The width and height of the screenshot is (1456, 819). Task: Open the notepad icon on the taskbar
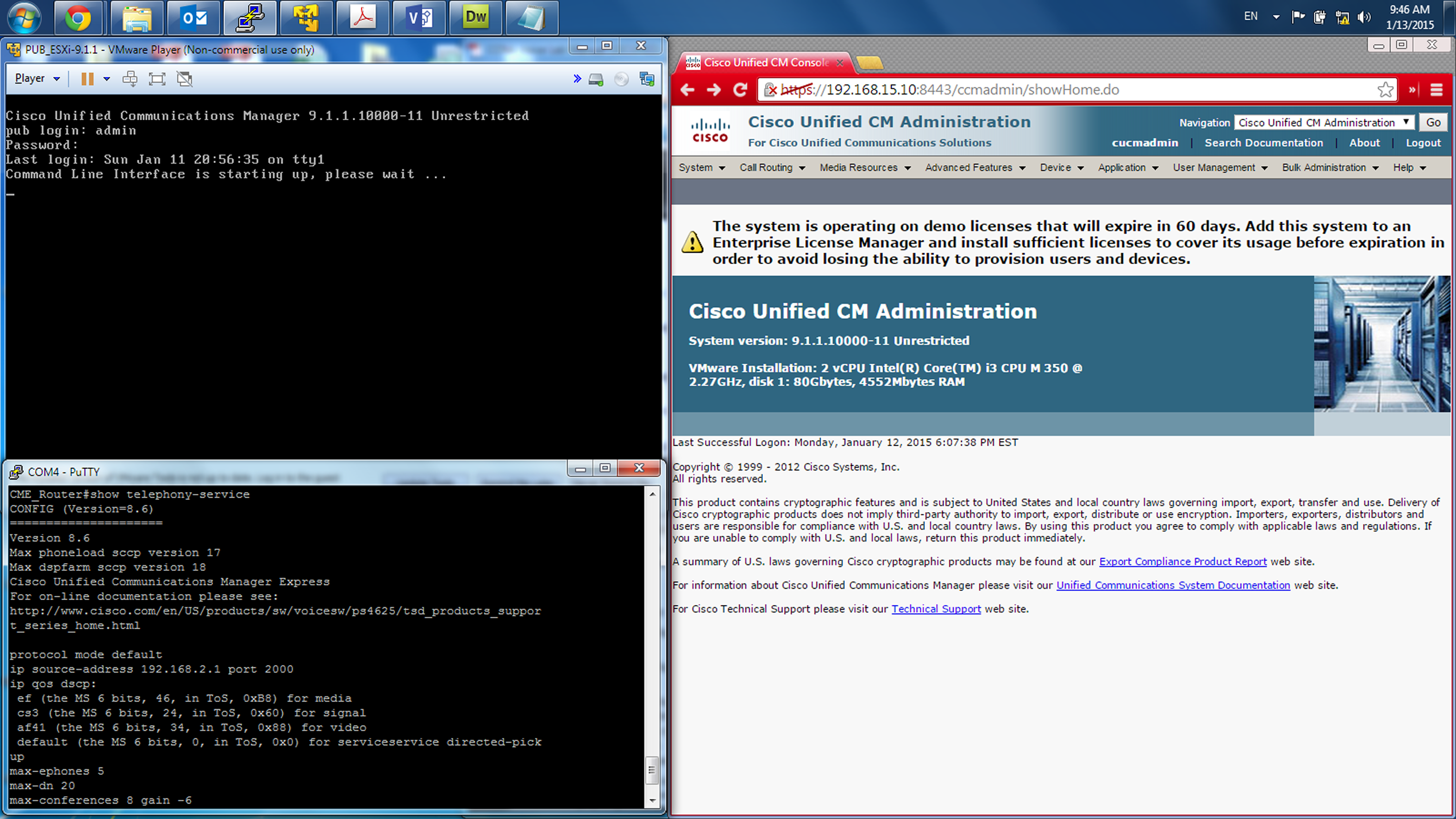point(532,19)
